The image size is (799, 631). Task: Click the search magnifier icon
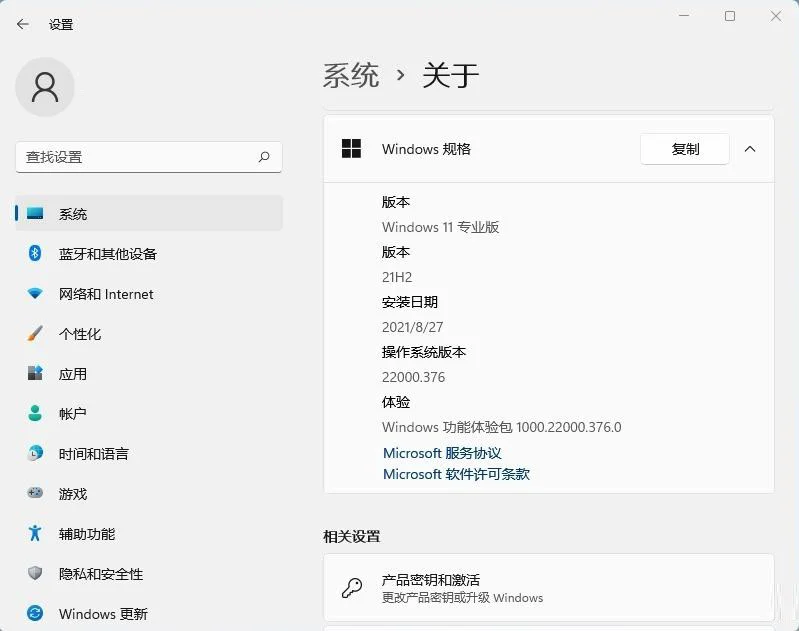[264, 157]
